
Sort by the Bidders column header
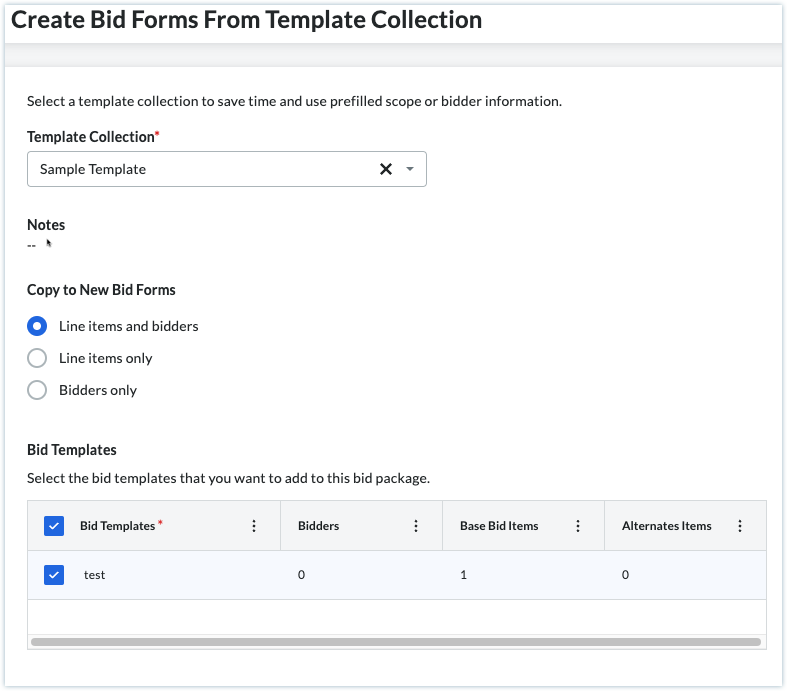coord(318,526)
